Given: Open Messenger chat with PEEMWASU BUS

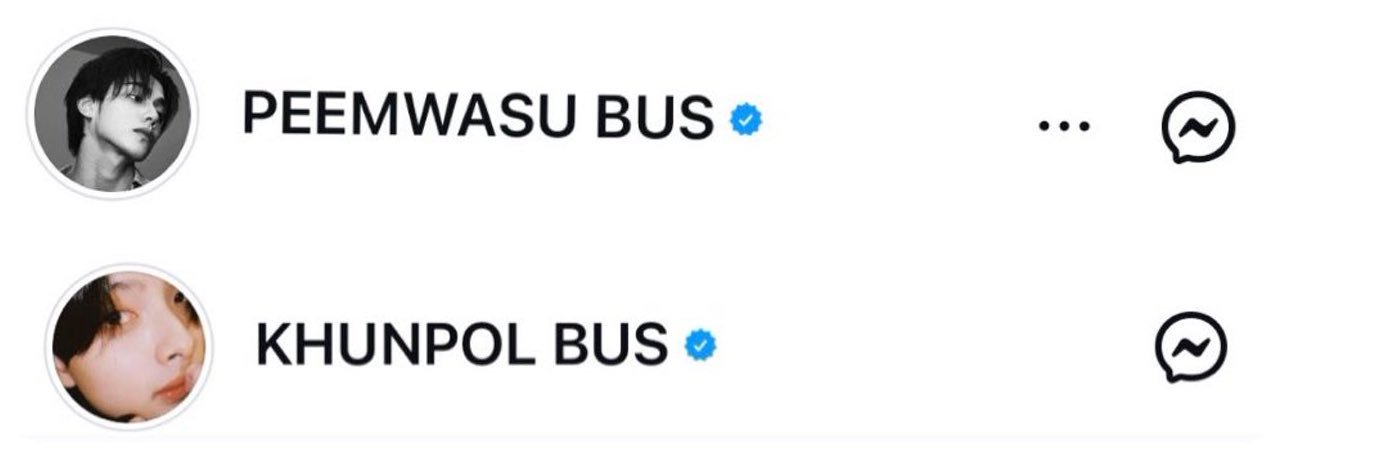Looking at the screenshot, I should (1197, 127).
